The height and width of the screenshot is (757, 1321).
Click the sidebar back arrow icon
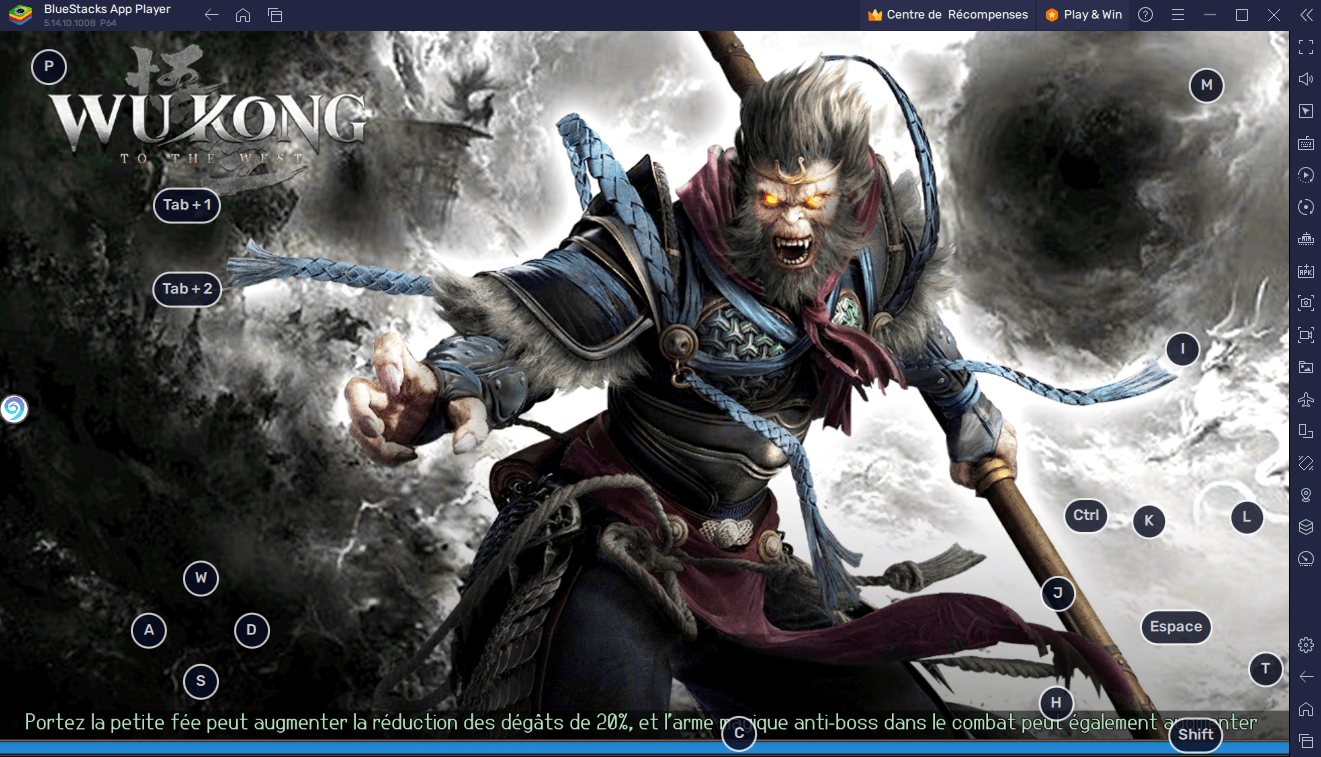pyautogui.click(x=1305, y=677)
